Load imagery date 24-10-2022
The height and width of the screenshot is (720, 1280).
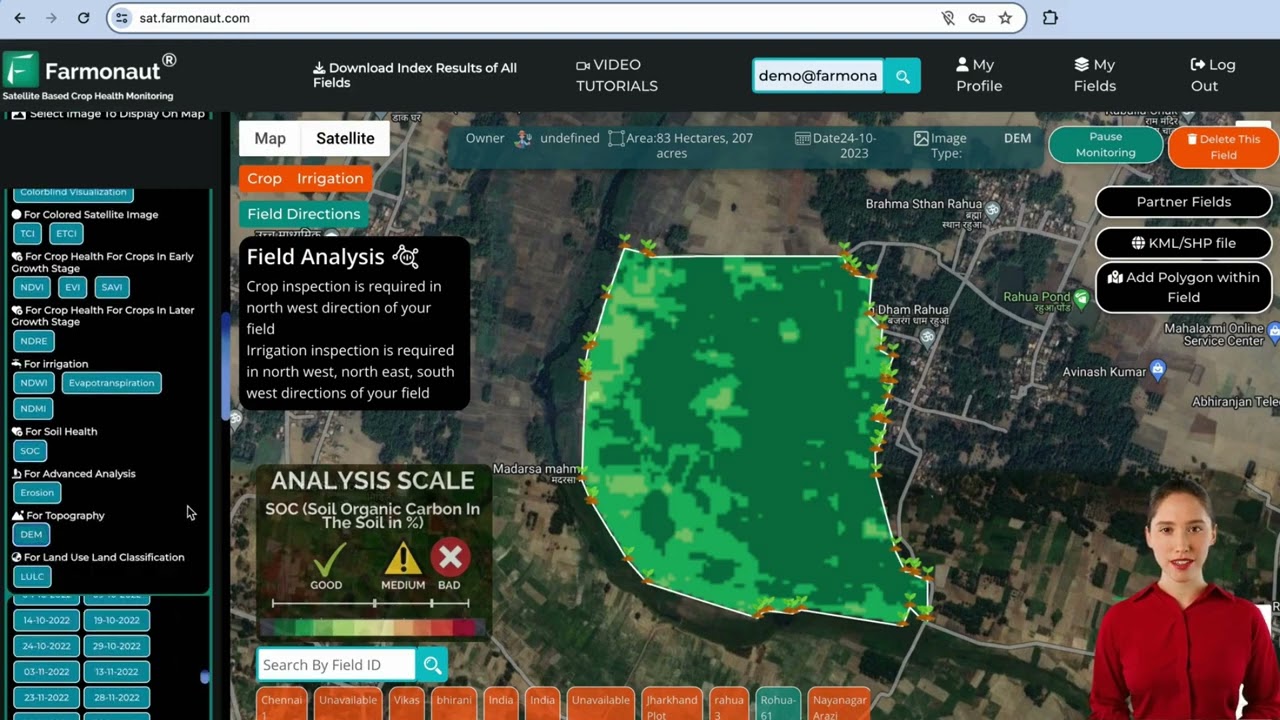(x=47, y=646)
